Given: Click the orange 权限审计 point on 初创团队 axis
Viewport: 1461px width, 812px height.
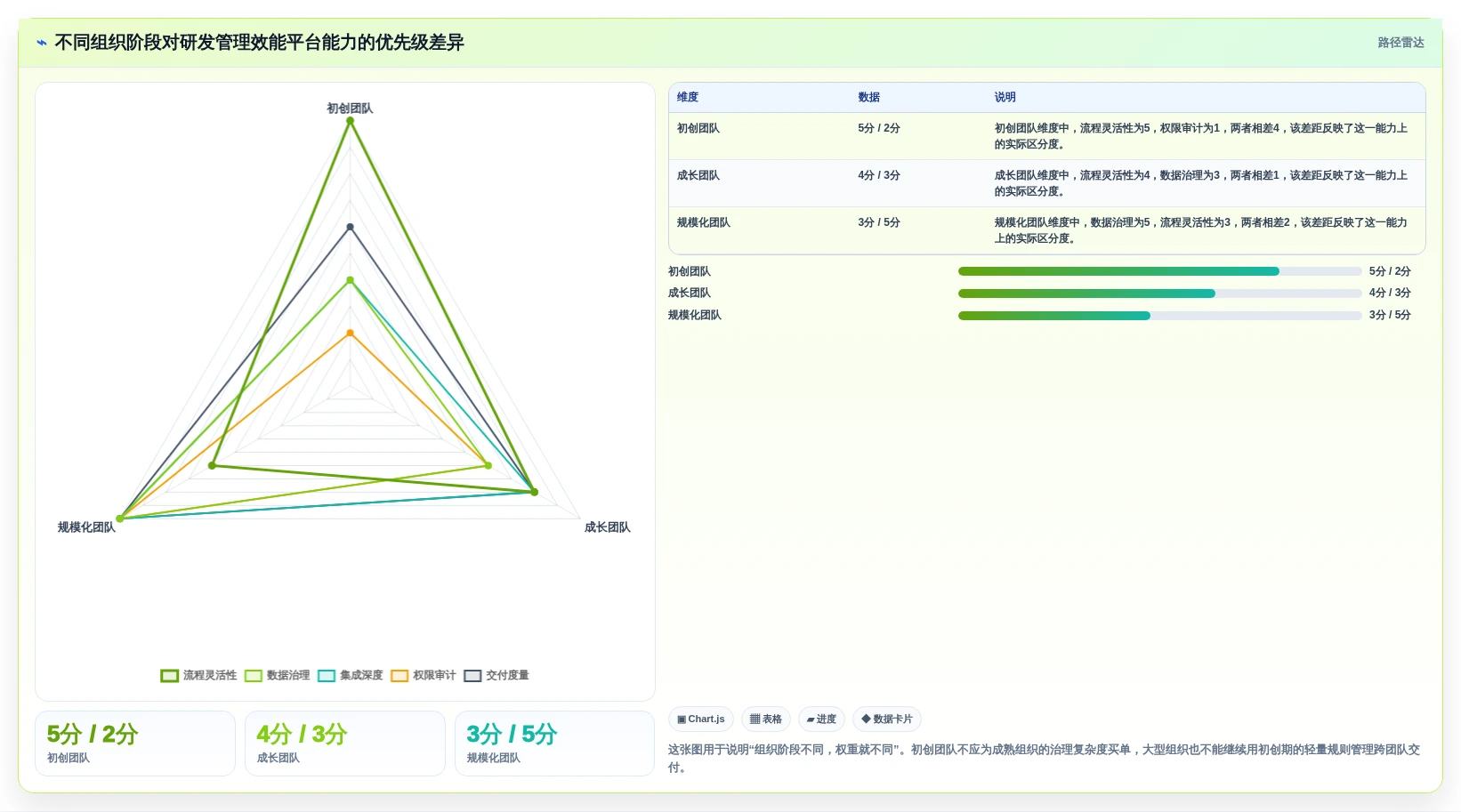Looking at the screenshot, I should [351, 334].
